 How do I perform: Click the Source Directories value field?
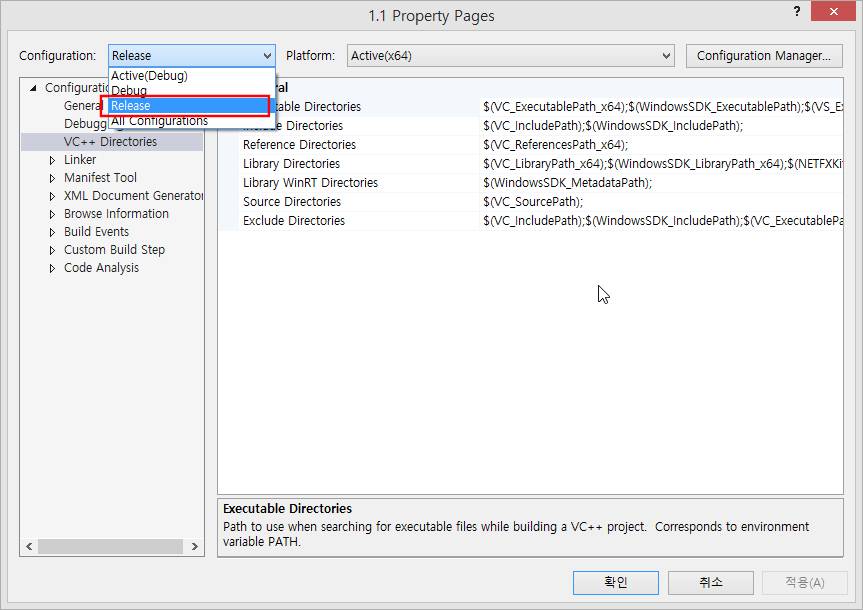660,202
